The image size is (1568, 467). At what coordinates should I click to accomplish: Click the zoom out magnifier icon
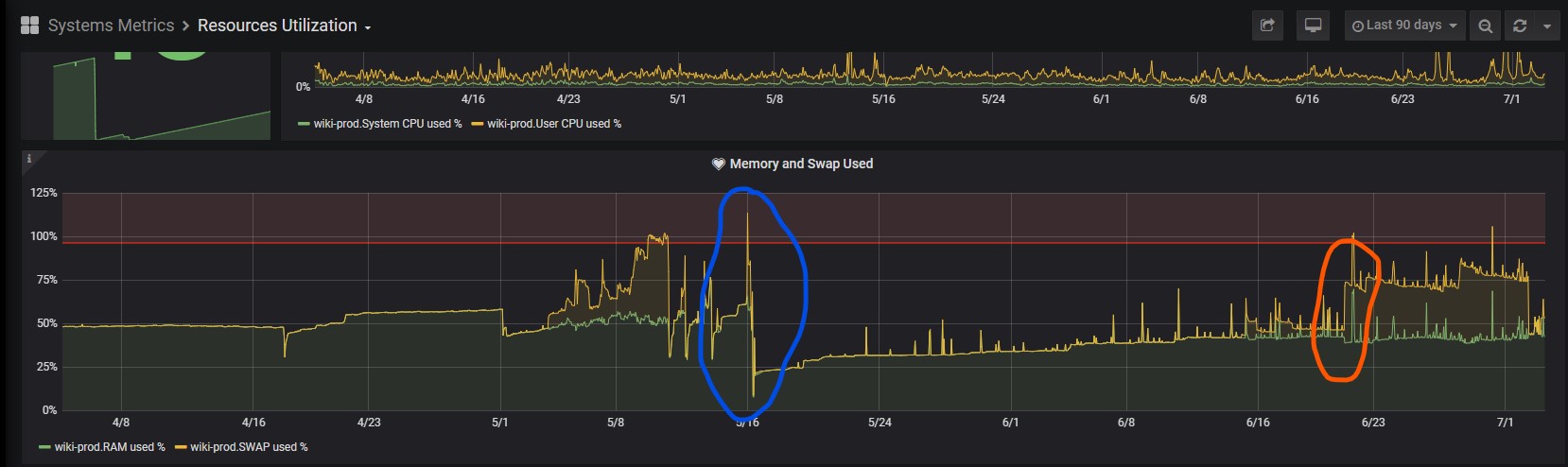pyautogui.click(x=1486, y=26)
